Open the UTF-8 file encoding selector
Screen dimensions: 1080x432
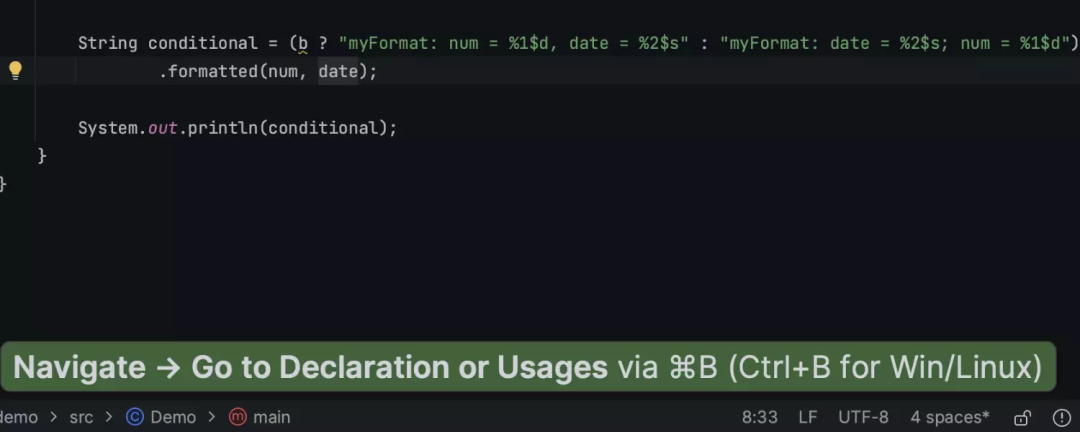pos(863,417)
